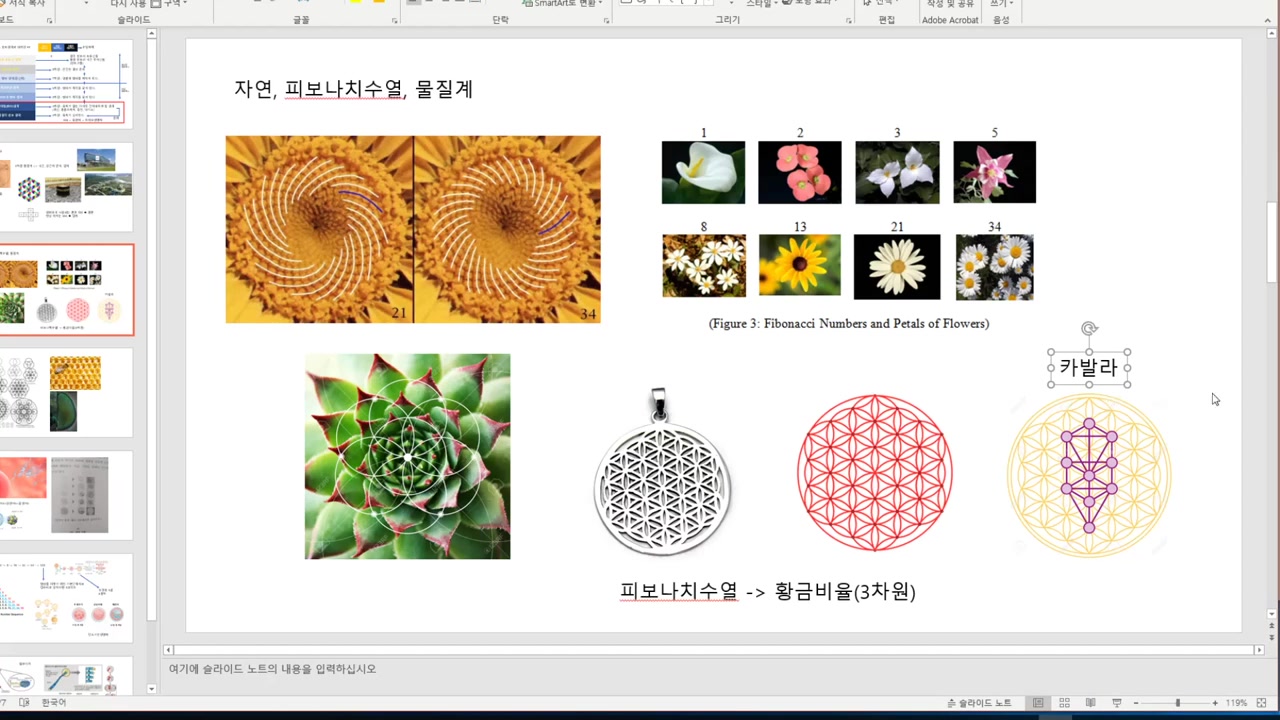Select thumbnail with flow diagram
1280x720 pixels.
(66, 599)
